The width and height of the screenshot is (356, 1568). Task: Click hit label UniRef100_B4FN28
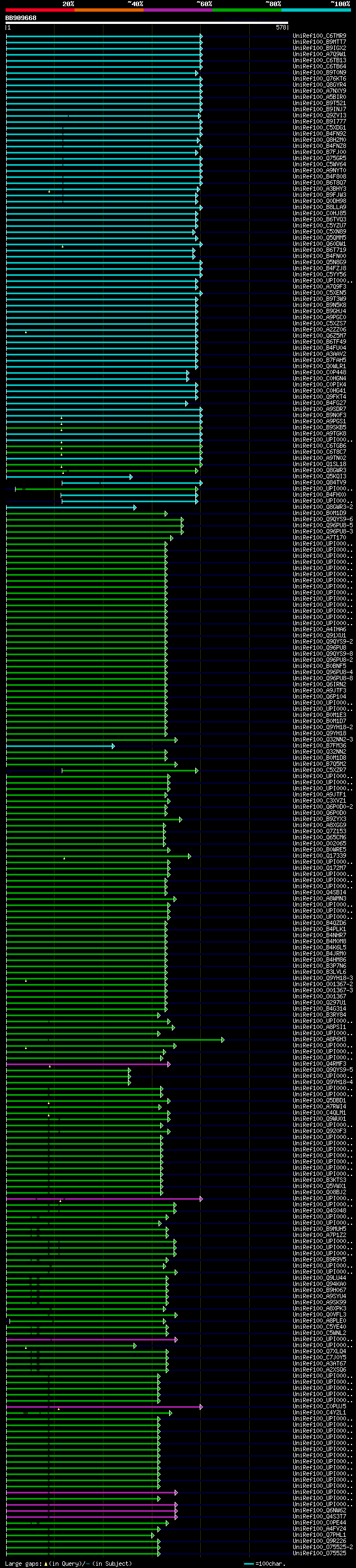[x=319, y=146]
